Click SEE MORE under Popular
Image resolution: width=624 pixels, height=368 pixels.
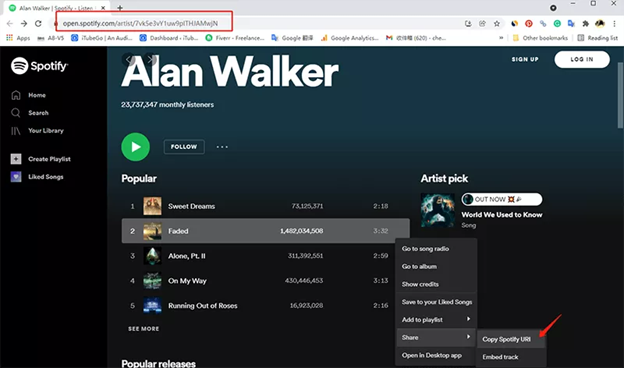tap(144, 329)
